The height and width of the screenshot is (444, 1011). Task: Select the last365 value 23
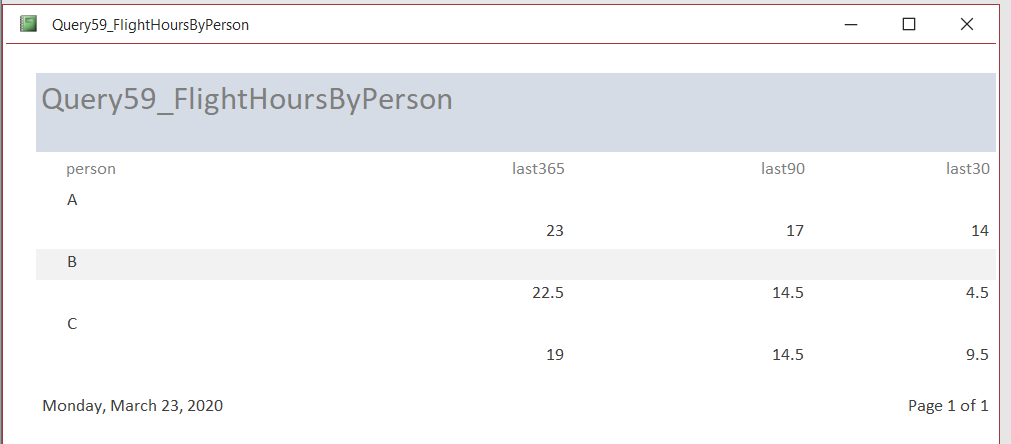555,231
